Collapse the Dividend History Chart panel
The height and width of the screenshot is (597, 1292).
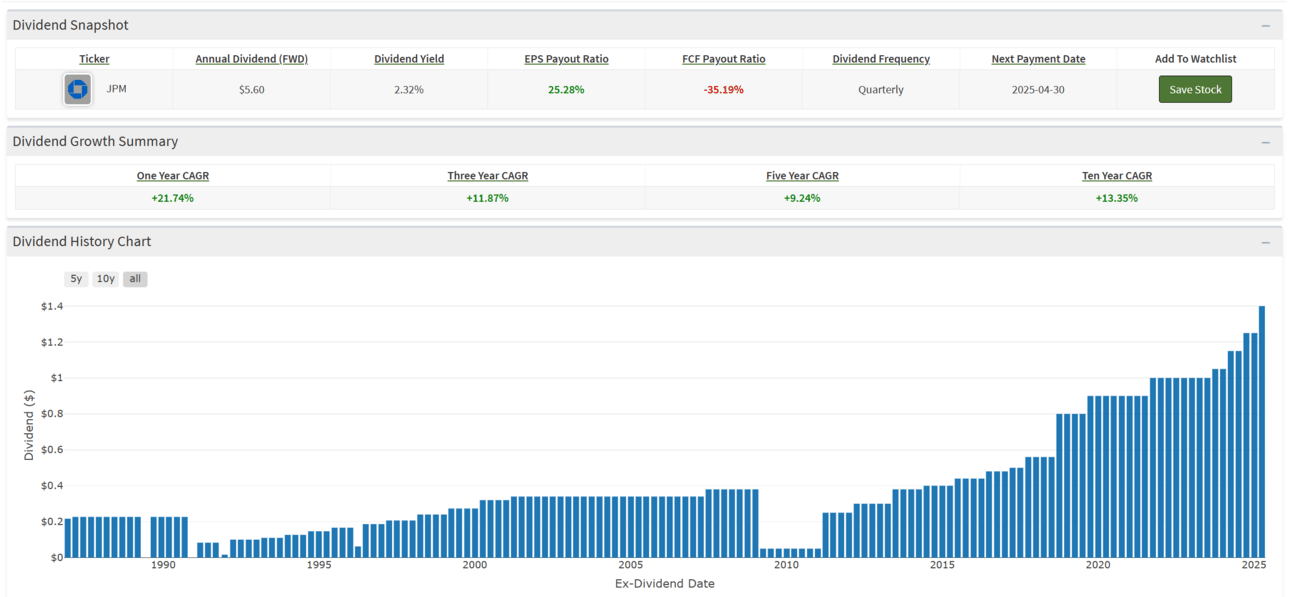pos(1265,242)
